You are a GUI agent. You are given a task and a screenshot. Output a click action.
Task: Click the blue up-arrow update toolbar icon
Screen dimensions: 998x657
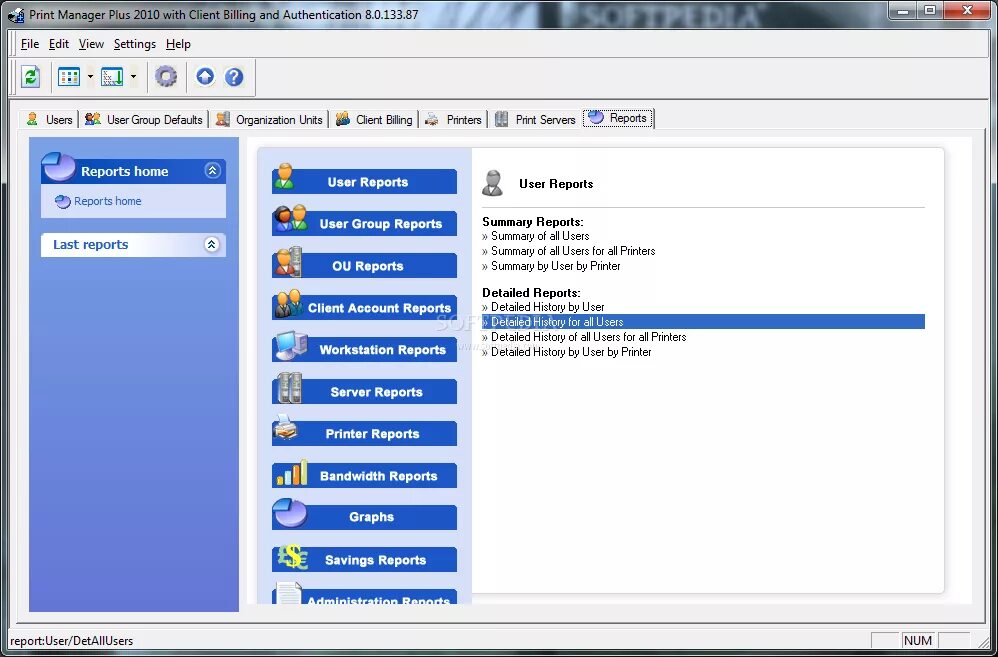tap(205, 77)
